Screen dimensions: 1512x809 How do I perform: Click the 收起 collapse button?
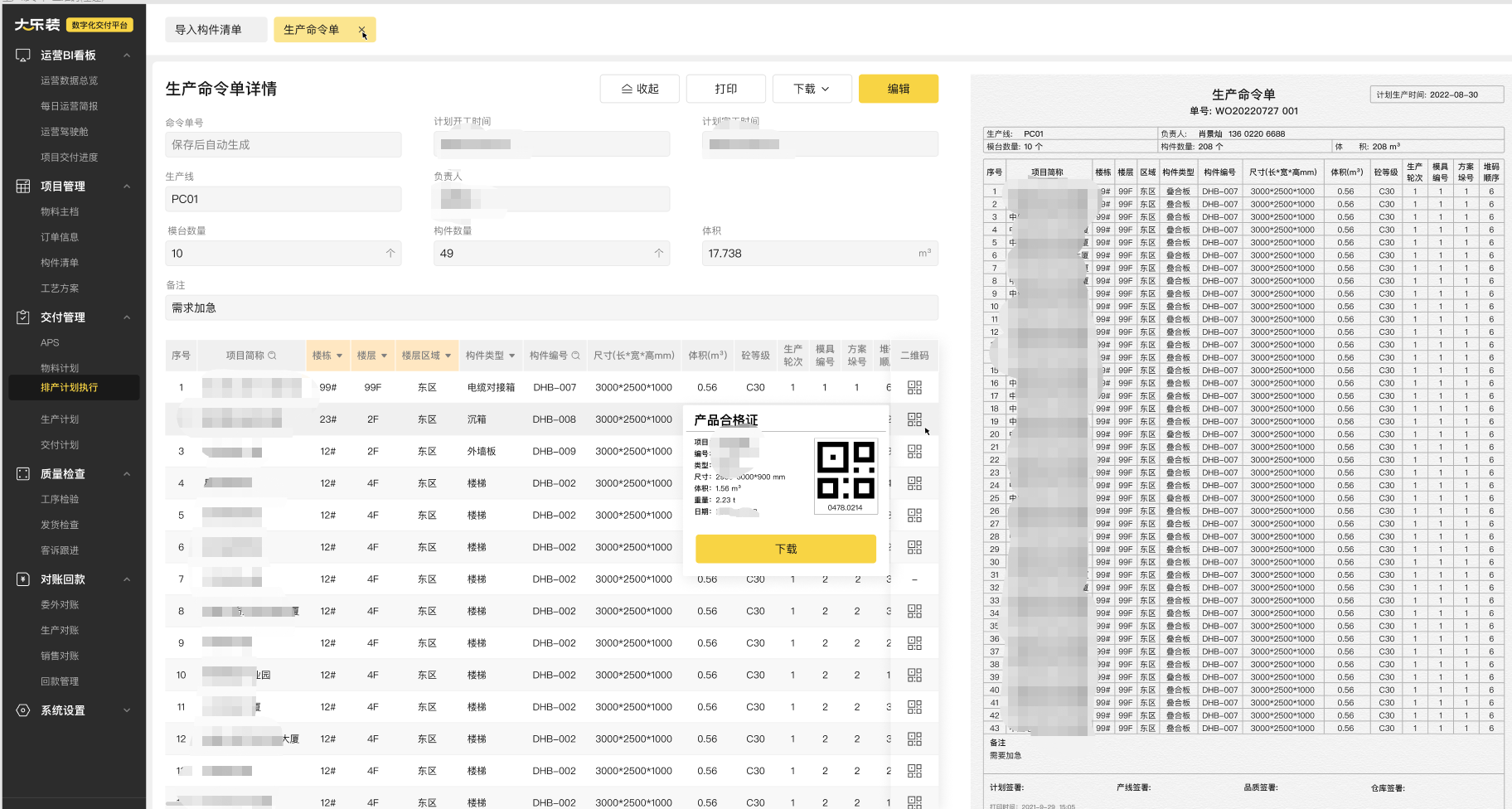(x=640, y=89)
